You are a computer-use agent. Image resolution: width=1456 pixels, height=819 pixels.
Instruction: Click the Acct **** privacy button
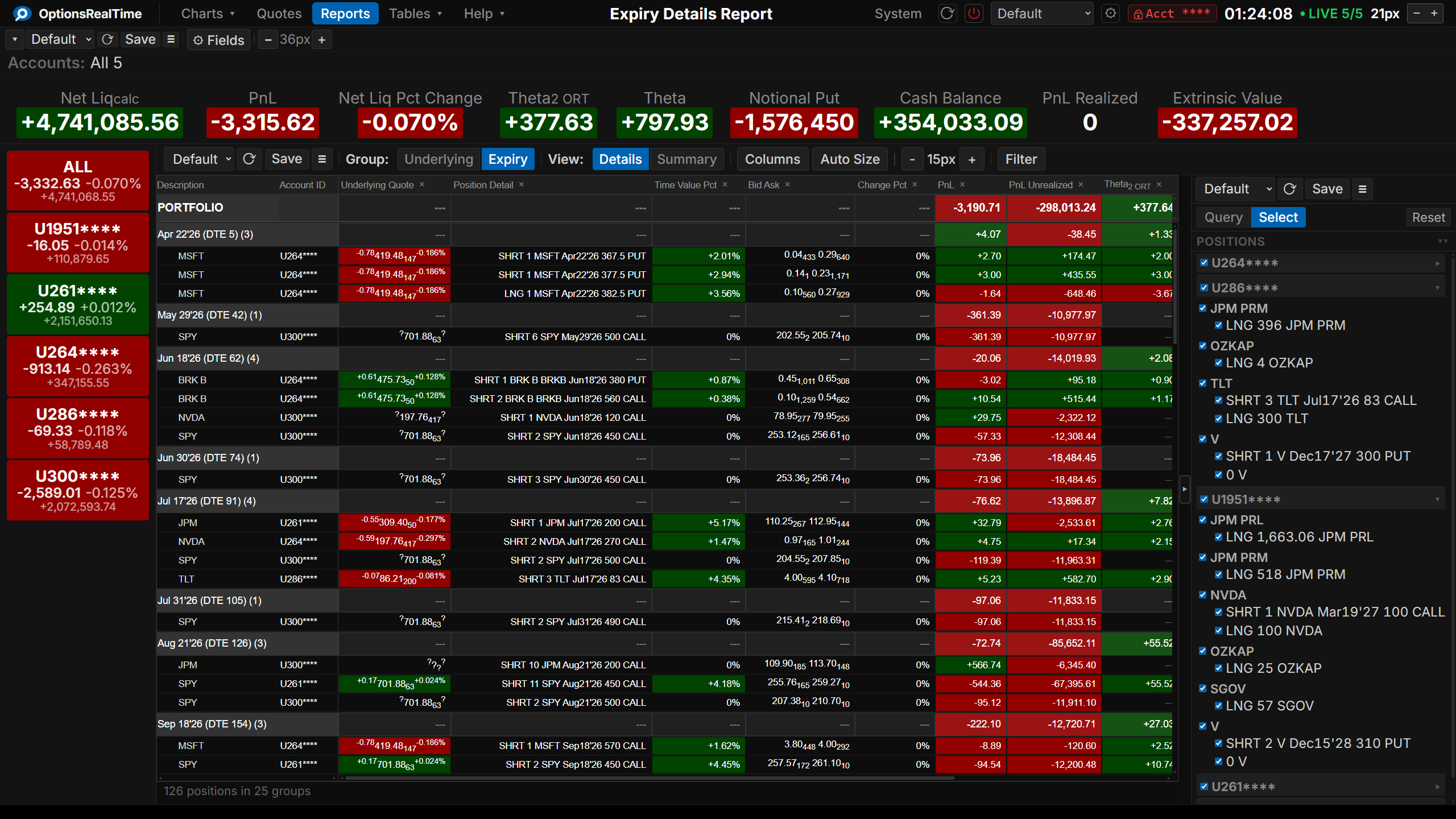click(x=1172, y=14)
